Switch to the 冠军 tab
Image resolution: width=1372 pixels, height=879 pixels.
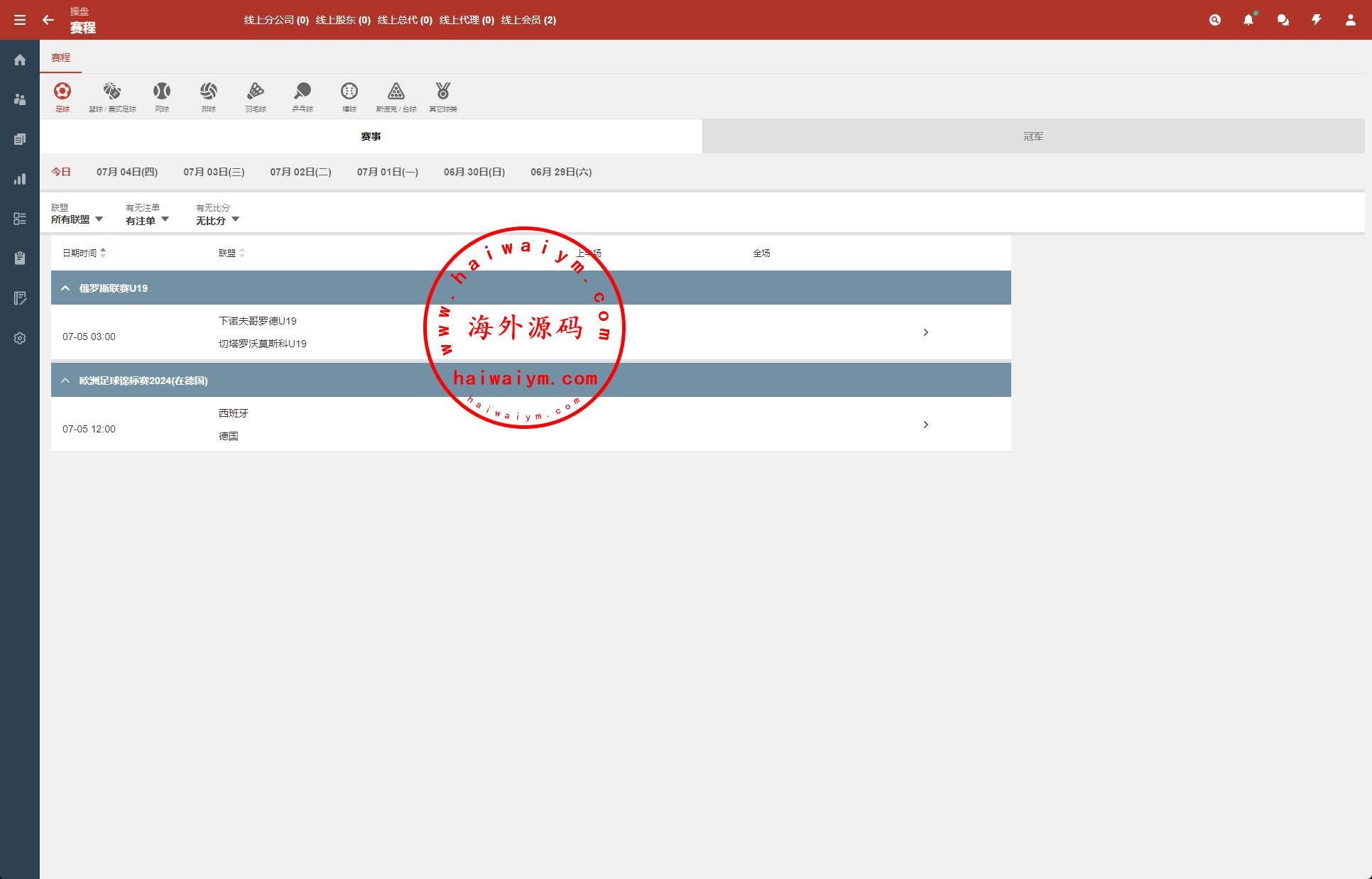click(1033, 136)
